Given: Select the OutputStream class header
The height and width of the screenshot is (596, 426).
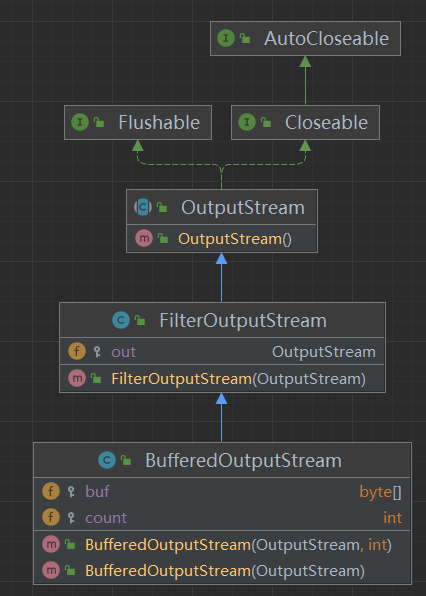Looking at the screenshot, I should pyautogui.click(x=222, y=207).
